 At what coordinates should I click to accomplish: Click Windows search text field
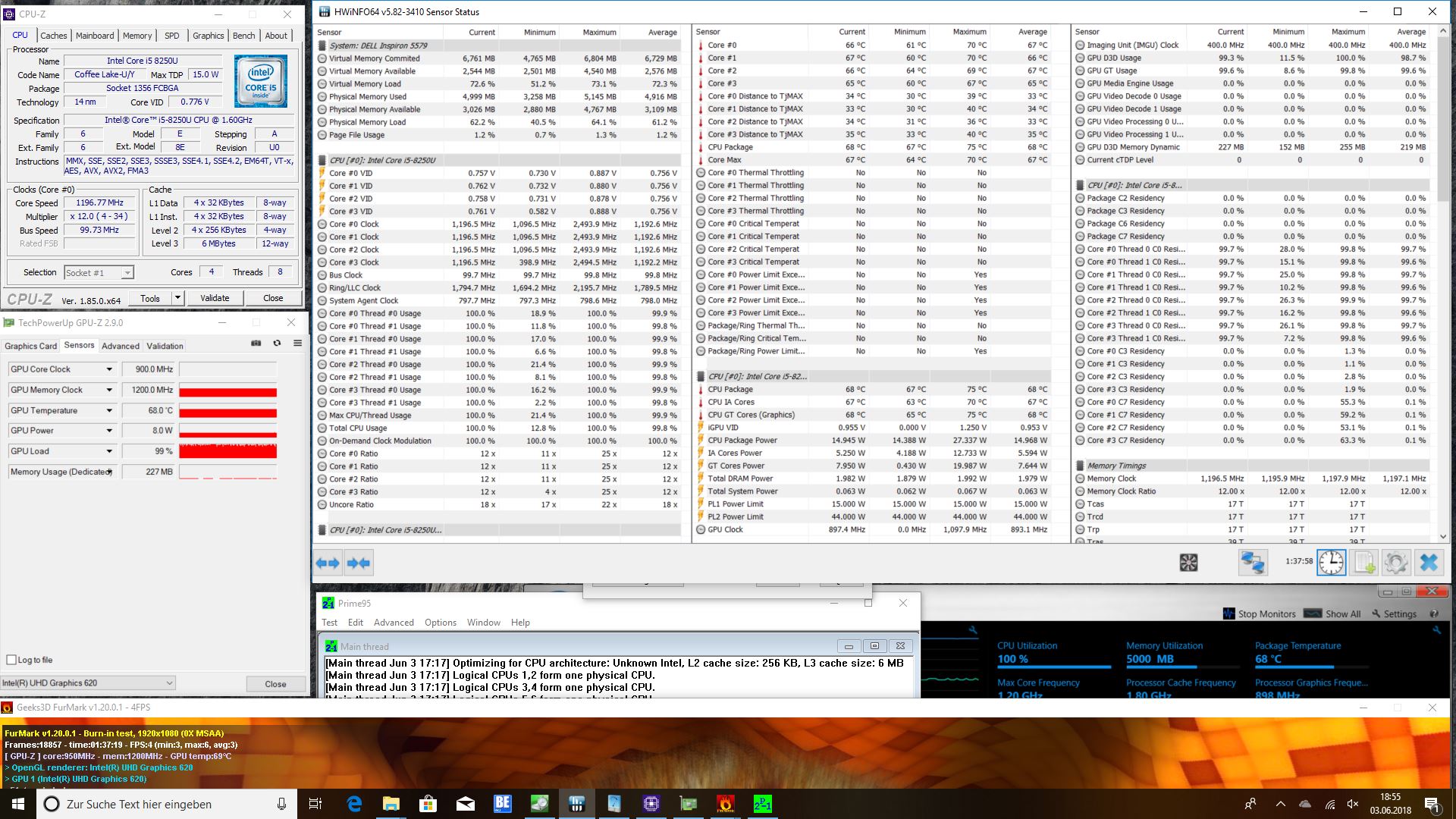(155, 804)
